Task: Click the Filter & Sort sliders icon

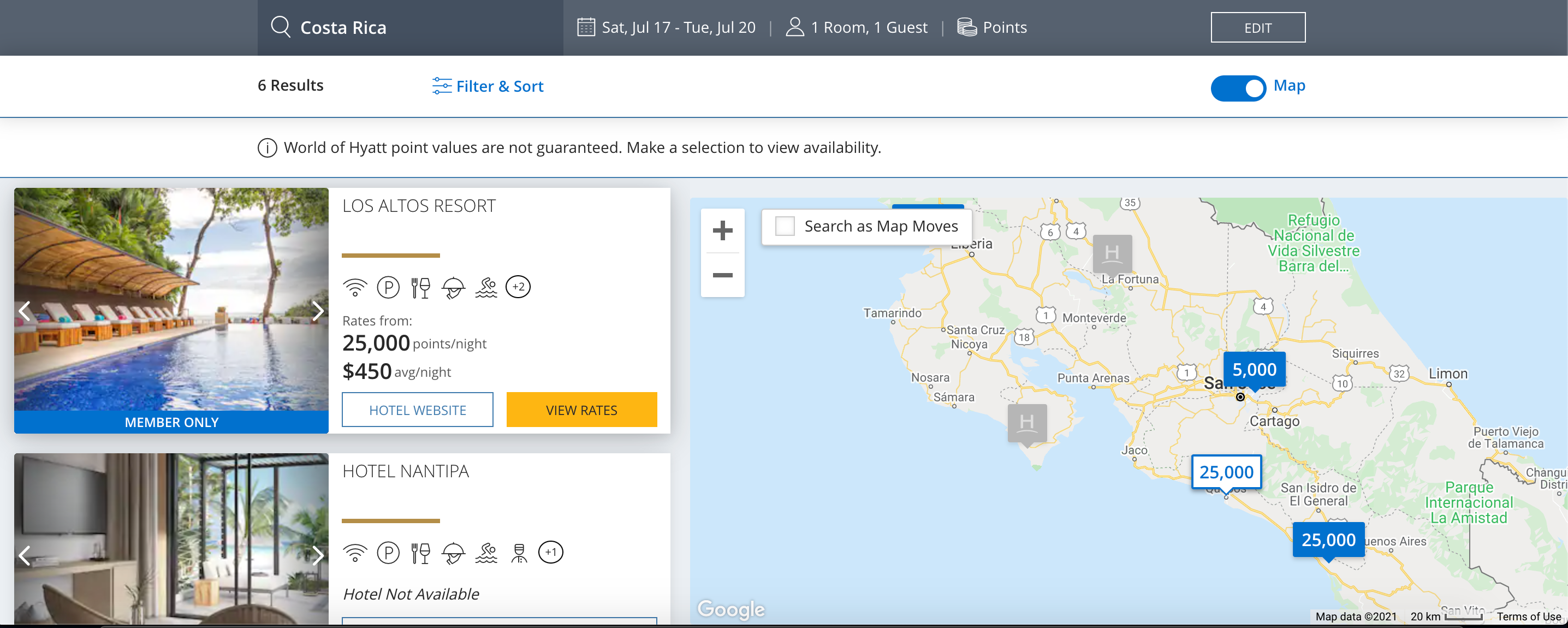Action: click(x=442, y=86)
